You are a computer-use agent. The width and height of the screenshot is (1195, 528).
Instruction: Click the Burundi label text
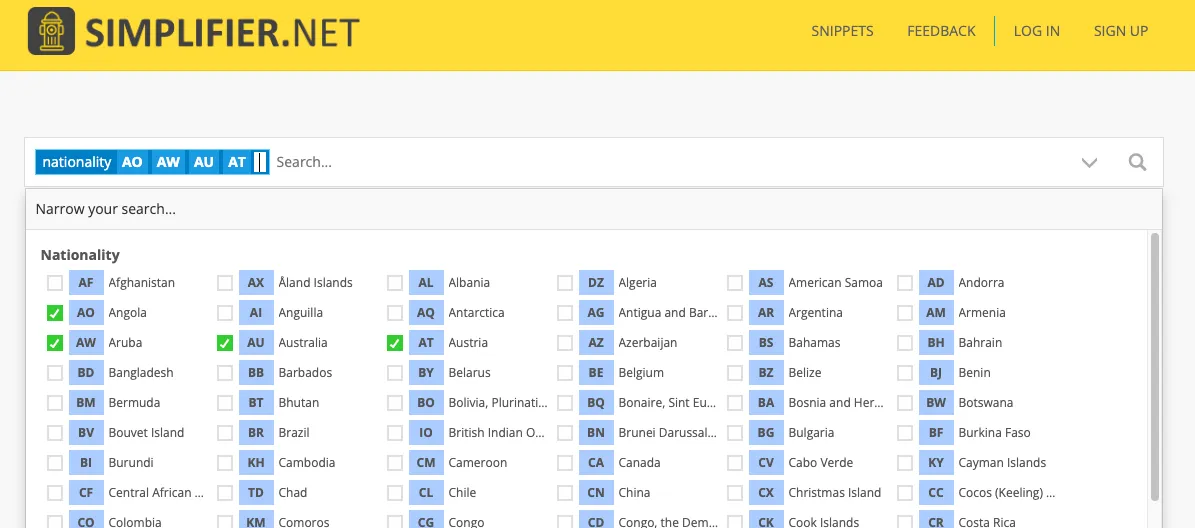[131, 462]
